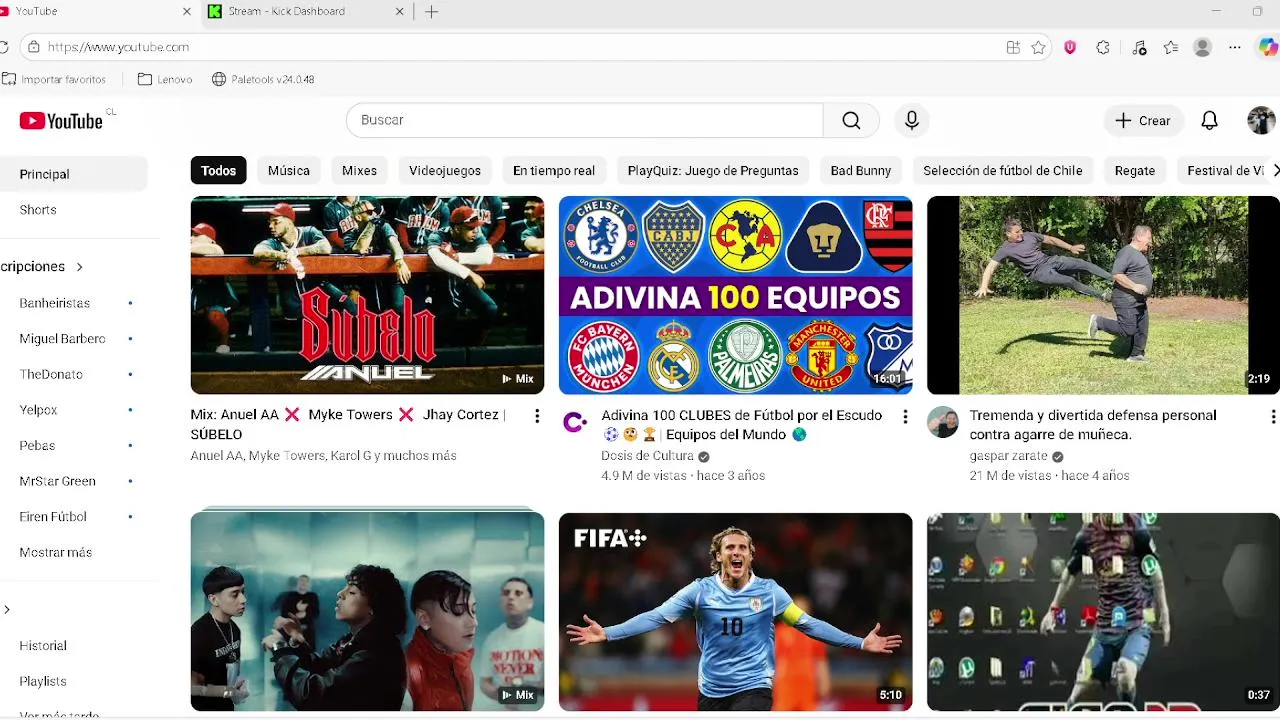
Task: Click the address bar URL
Action: coord(118,47)
